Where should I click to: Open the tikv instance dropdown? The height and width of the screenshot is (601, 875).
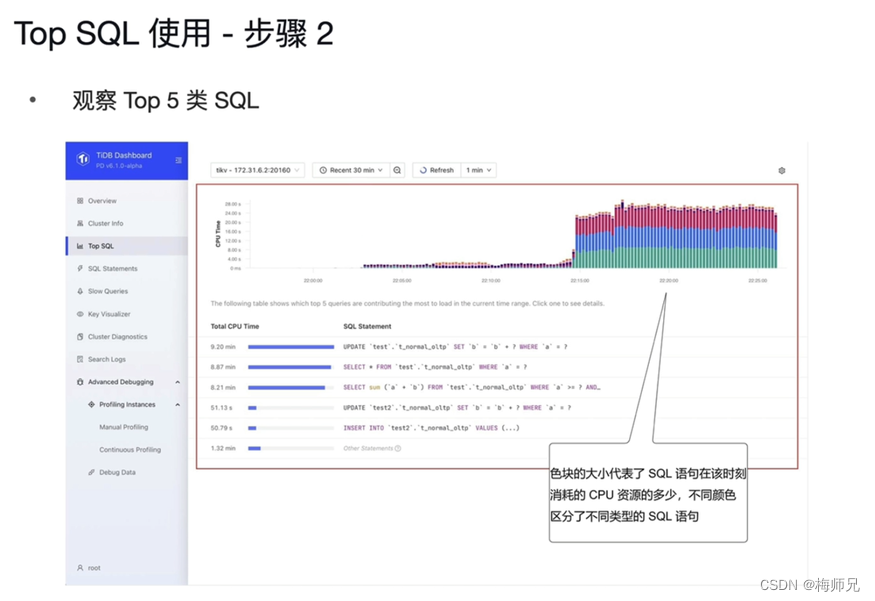257,170
